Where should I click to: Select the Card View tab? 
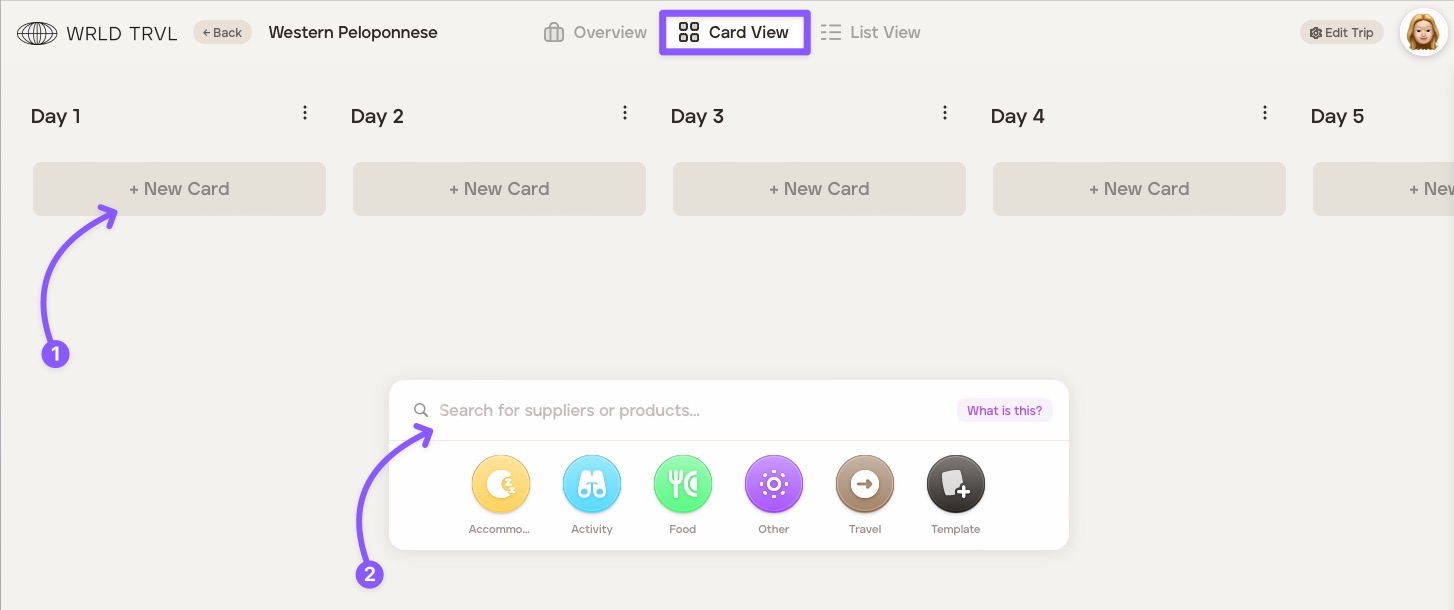(734, 33)
